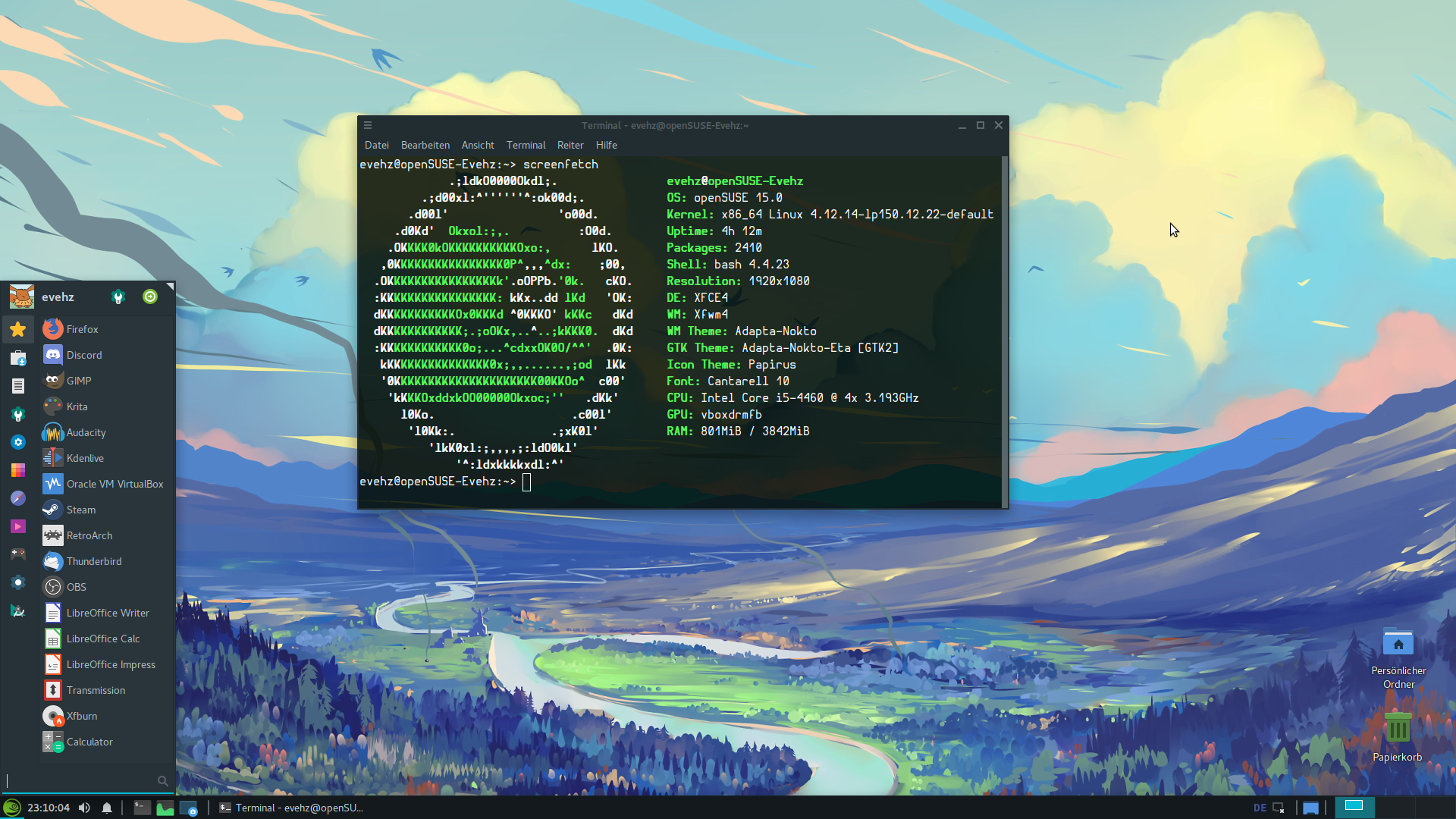Select the All Applications list category

(x=18, y=386)
